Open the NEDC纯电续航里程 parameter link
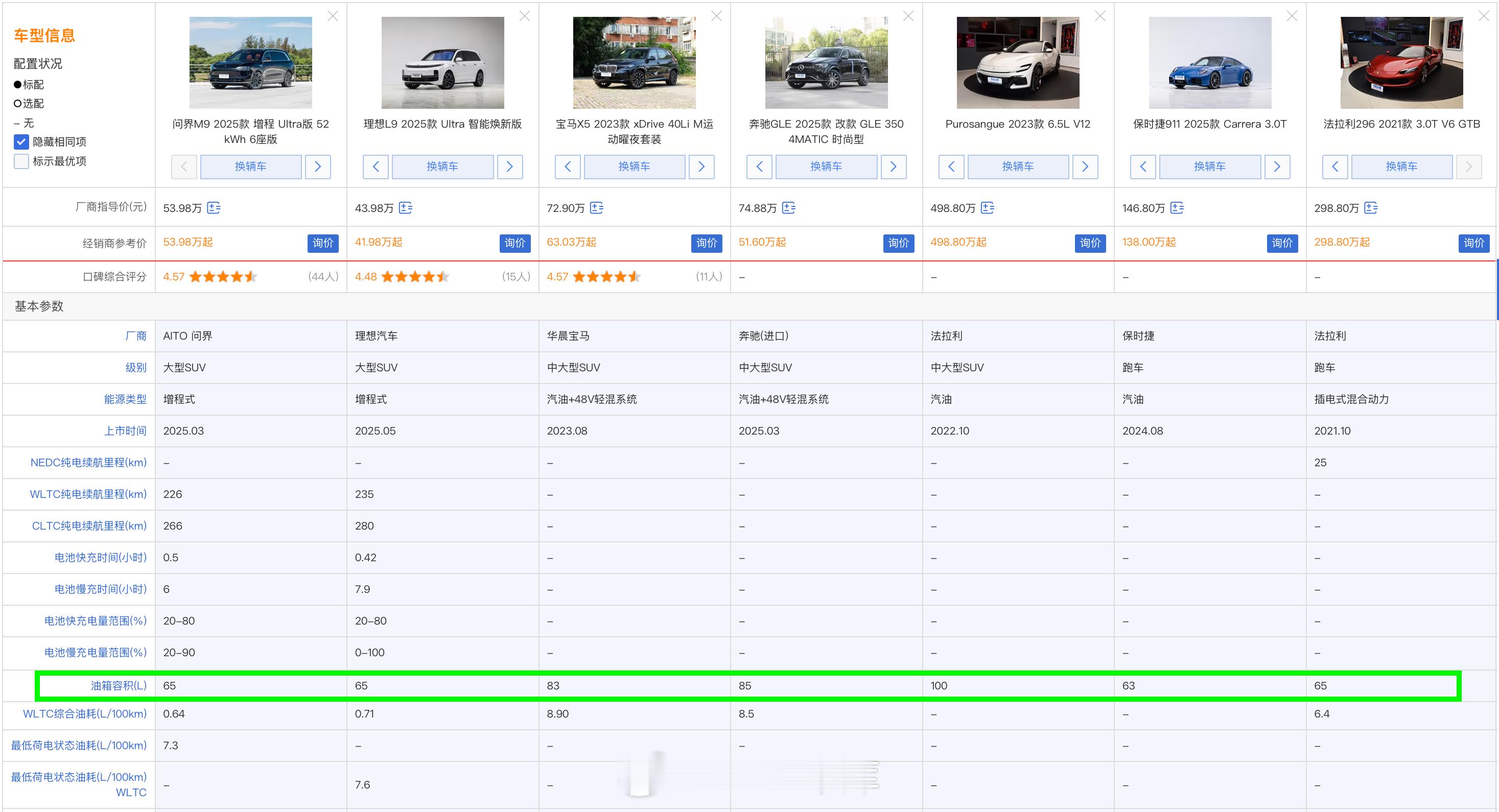 point(88,463)
